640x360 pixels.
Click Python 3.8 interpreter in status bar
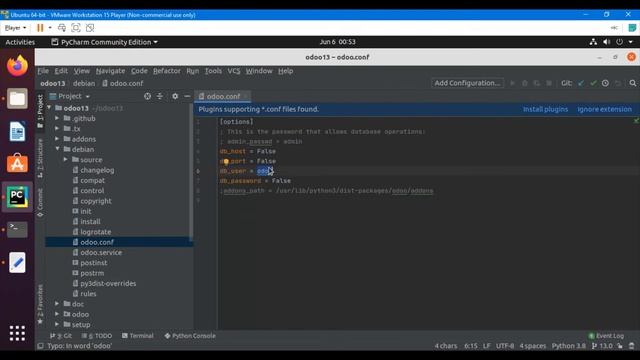pyautogui.click(x=569, y=346)
